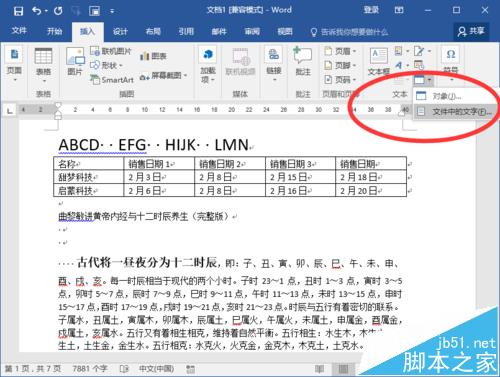Click the Save icon in quick access toolbar

[x=18, y=11]
